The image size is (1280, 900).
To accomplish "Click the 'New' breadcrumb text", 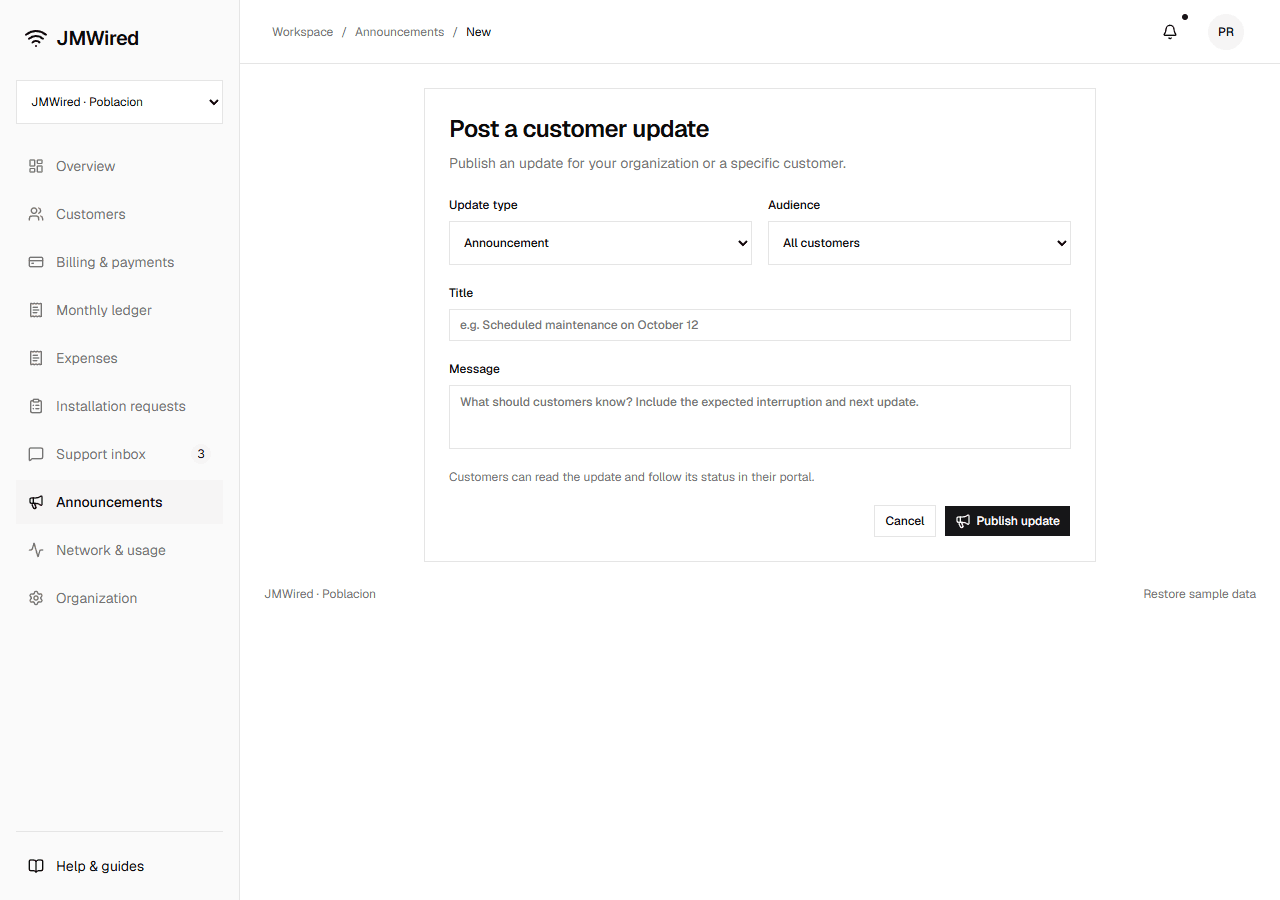I will (x=478, y=32).
